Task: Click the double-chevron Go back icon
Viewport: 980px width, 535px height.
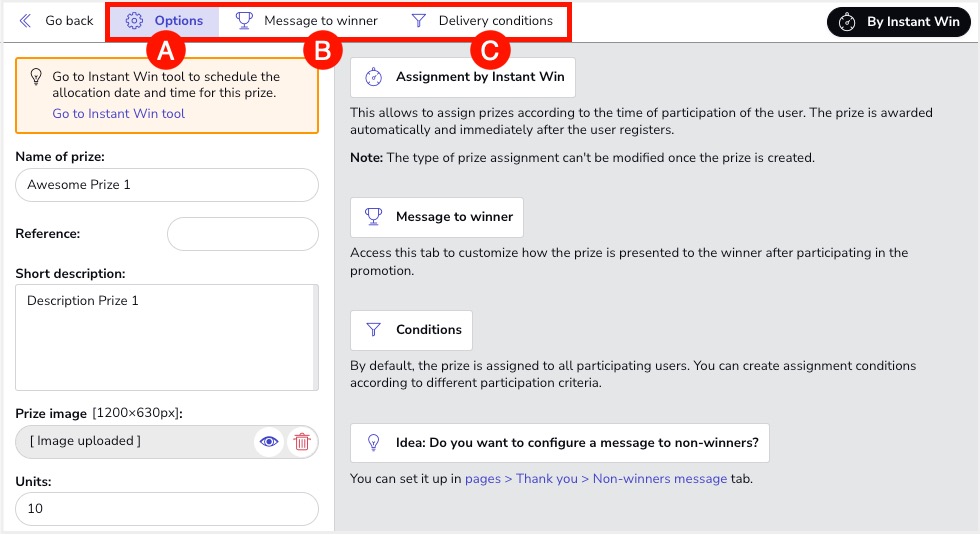Action: click(26, 21)
